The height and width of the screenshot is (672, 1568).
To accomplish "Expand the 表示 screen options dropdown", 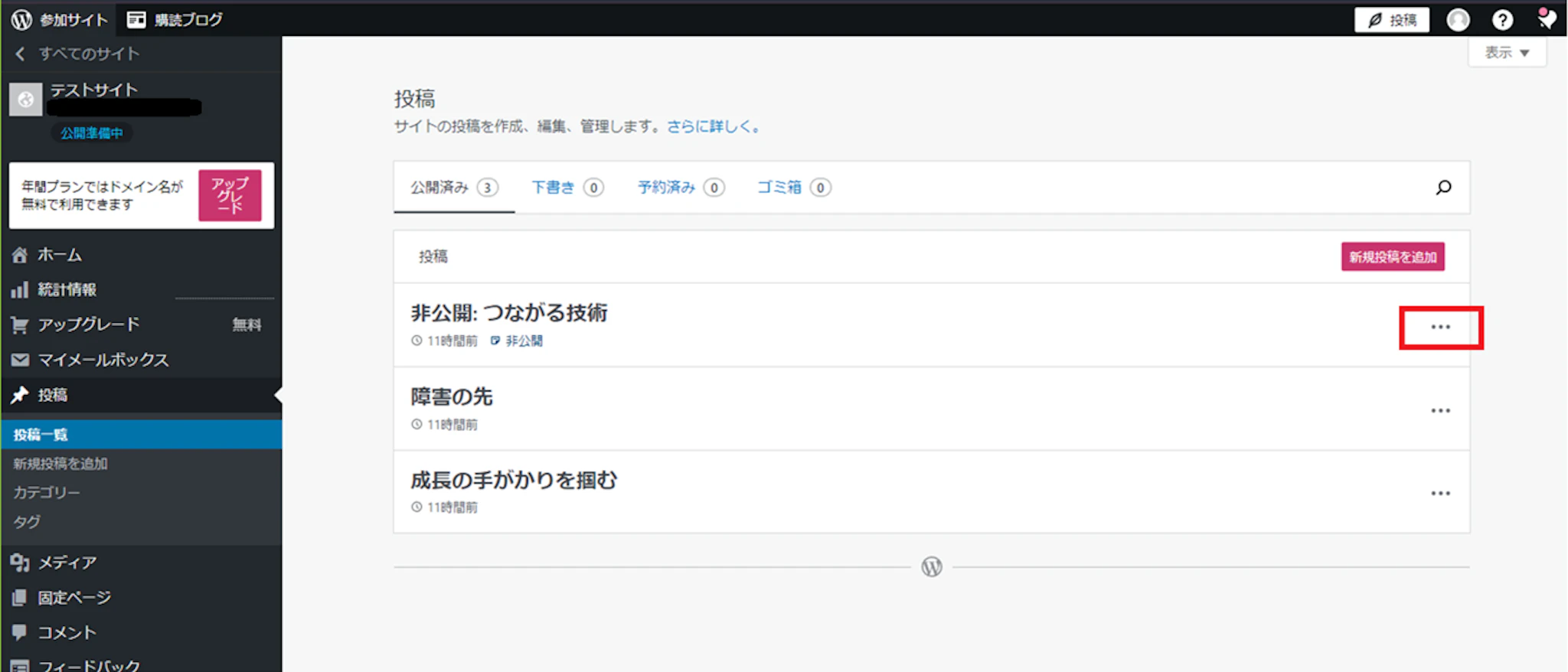I will click(x=1506, y=53).
